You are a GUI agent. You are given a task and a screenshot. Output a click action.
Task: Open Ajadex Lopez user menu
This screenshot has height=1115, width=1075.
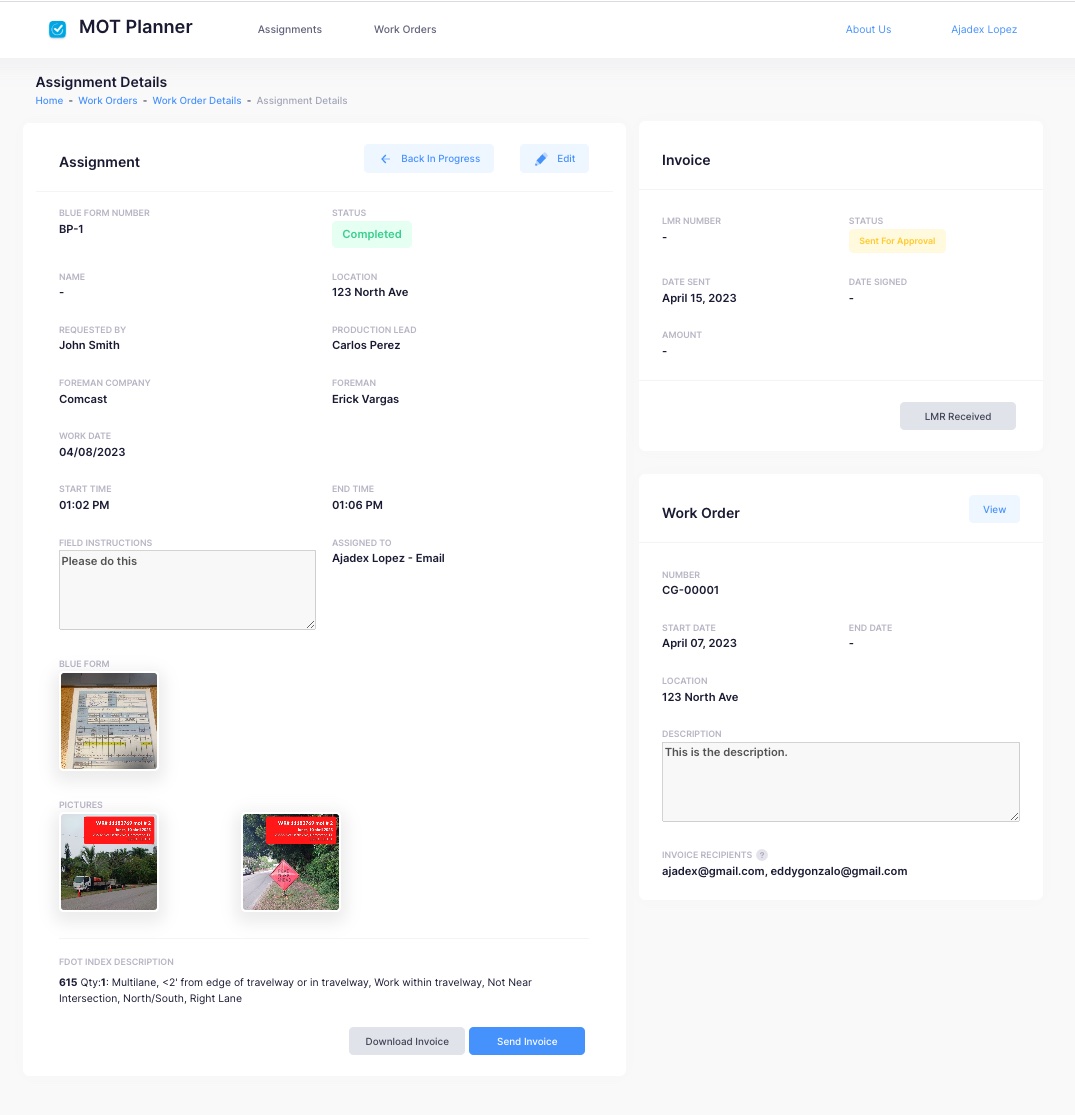pyautogui.click(x=983, y=29)
